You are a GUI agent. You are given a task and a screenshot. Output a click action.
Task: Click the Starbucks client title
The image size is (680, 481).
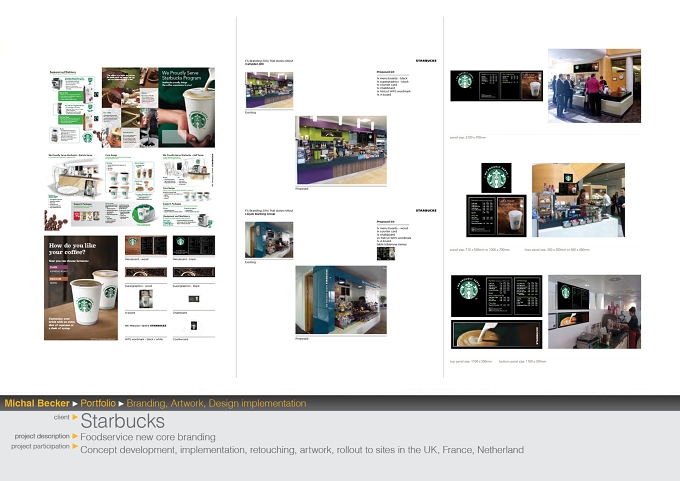[123, 421]
